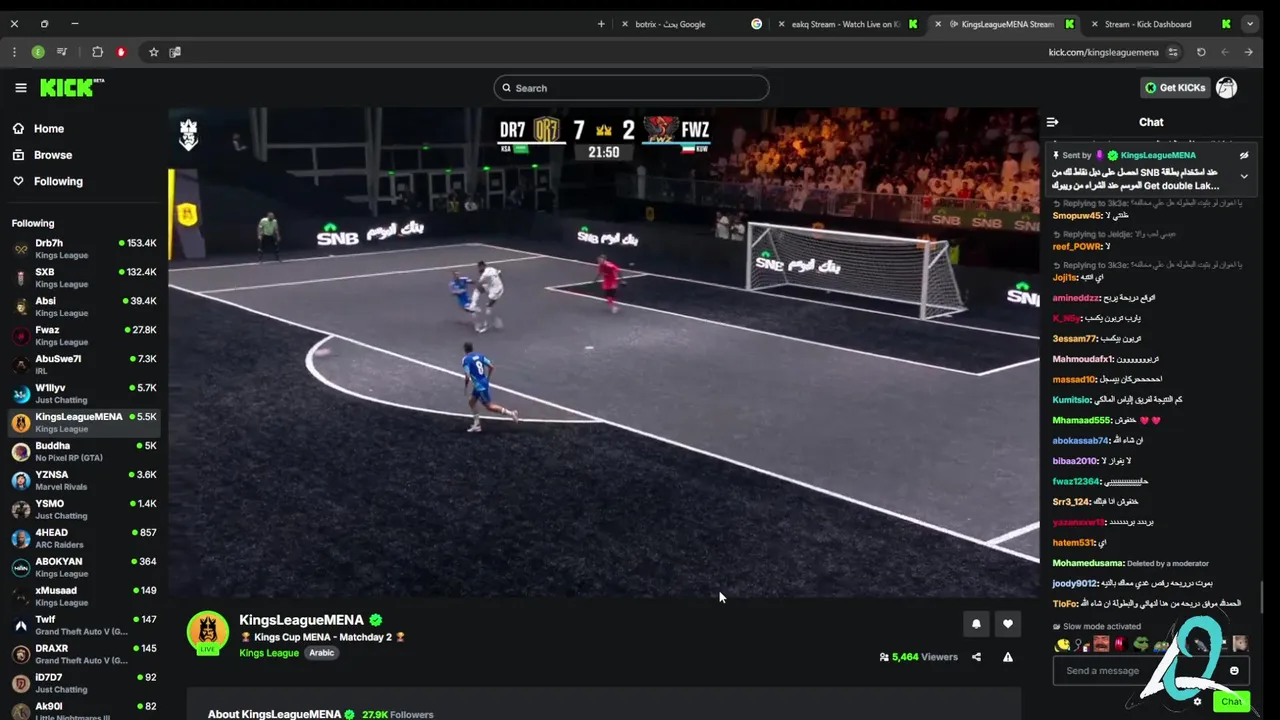
Task: Click ABOKYAN channel avatar icon
Action: tap(21, 568)
